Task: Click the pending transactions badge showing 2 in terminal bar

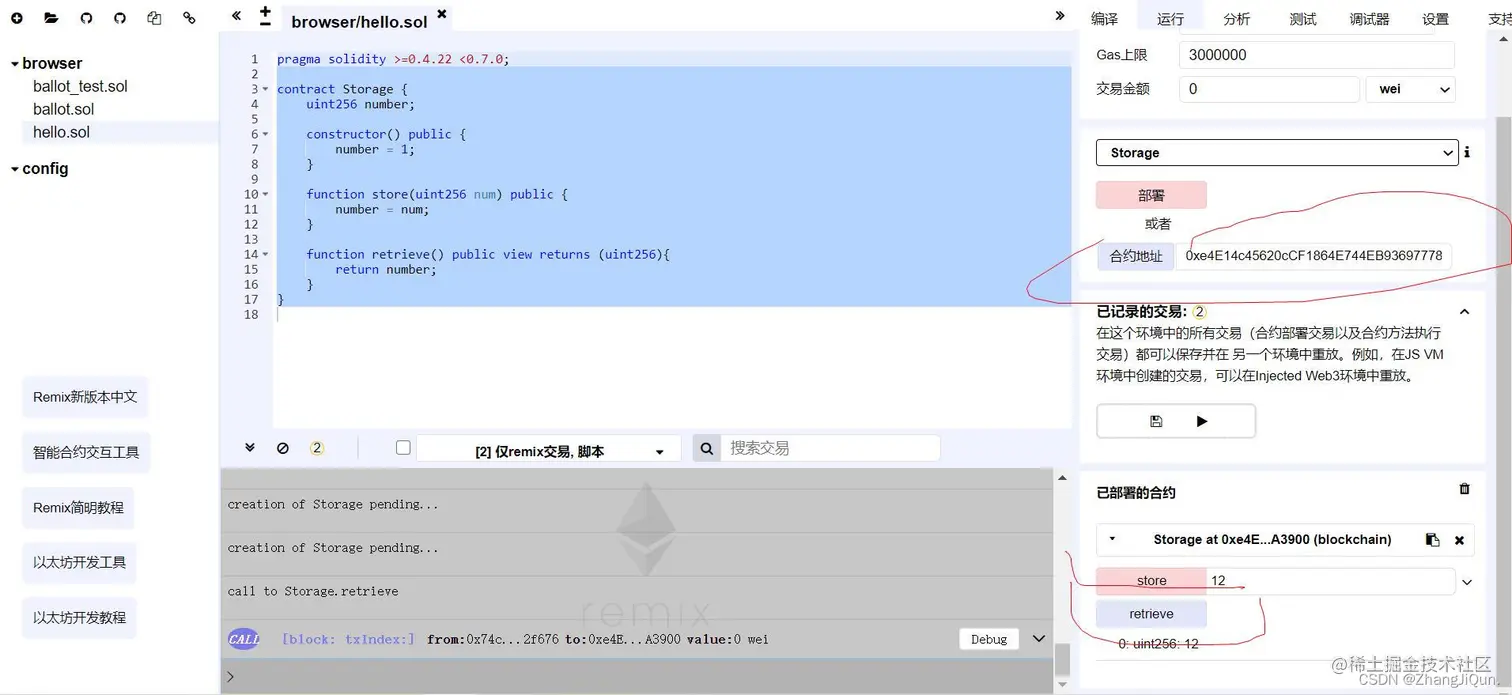Action: (317, 448)
